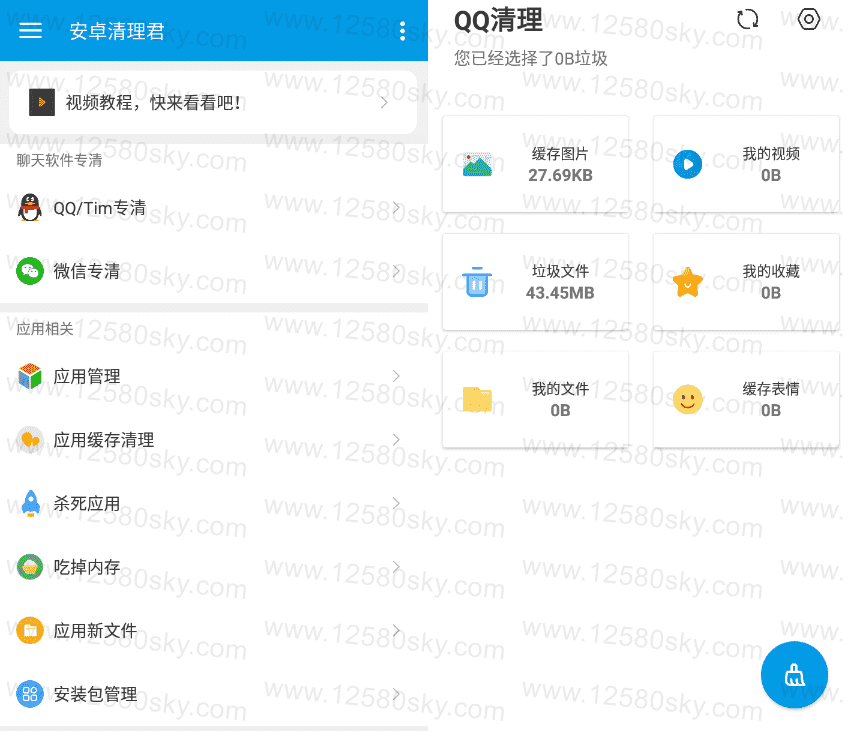Screen dimensions: 849x731
Task: Open 视频教程，快来看看吧! banner text
Action: (153, 102)
